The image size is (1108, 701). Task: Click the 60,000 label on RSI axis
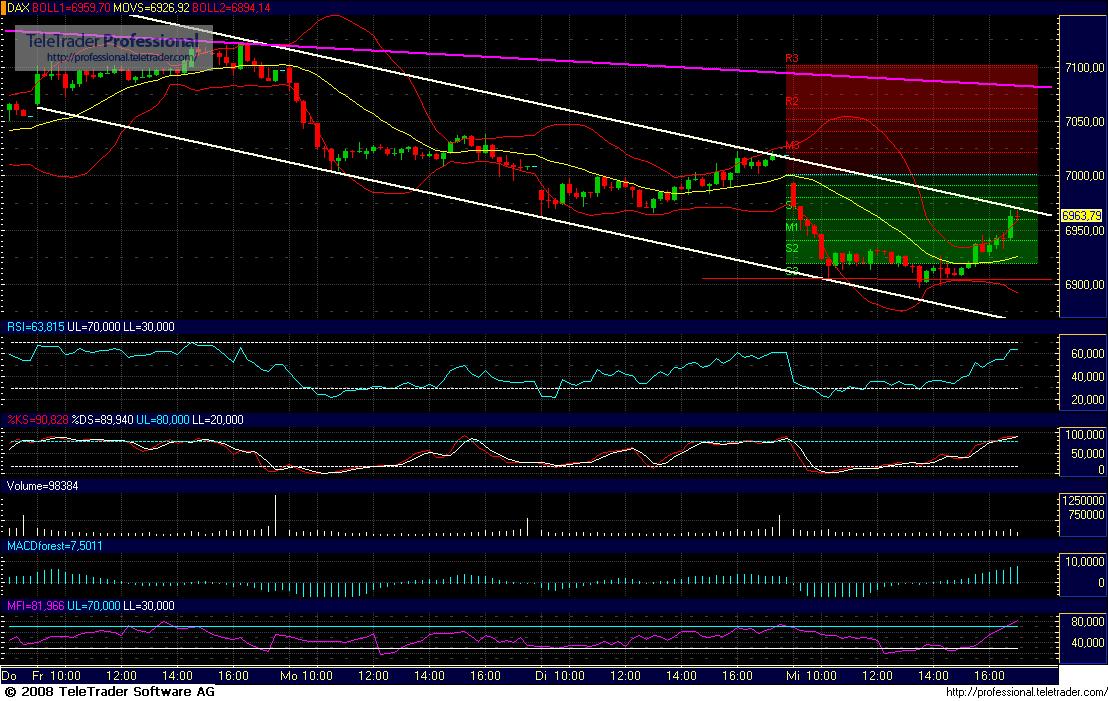[x=1088, y=353]
